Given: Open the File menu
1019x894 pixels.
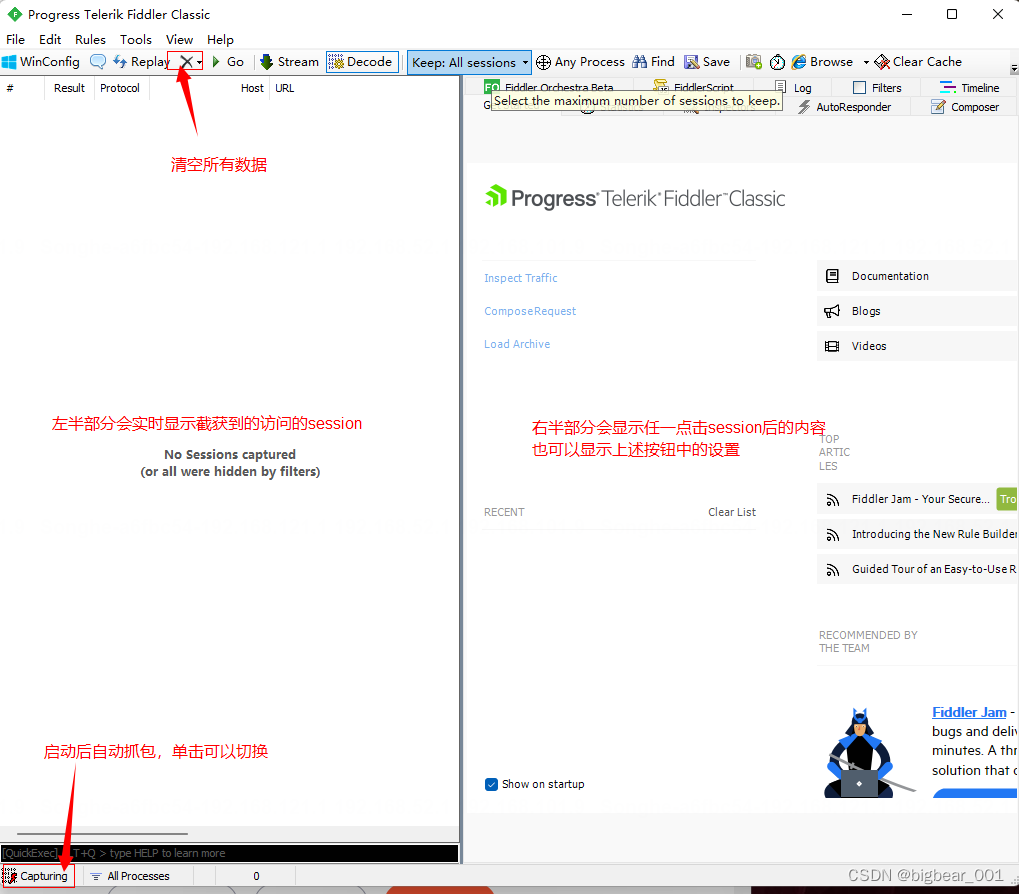Looking at the screenshot, I should 15,40.
